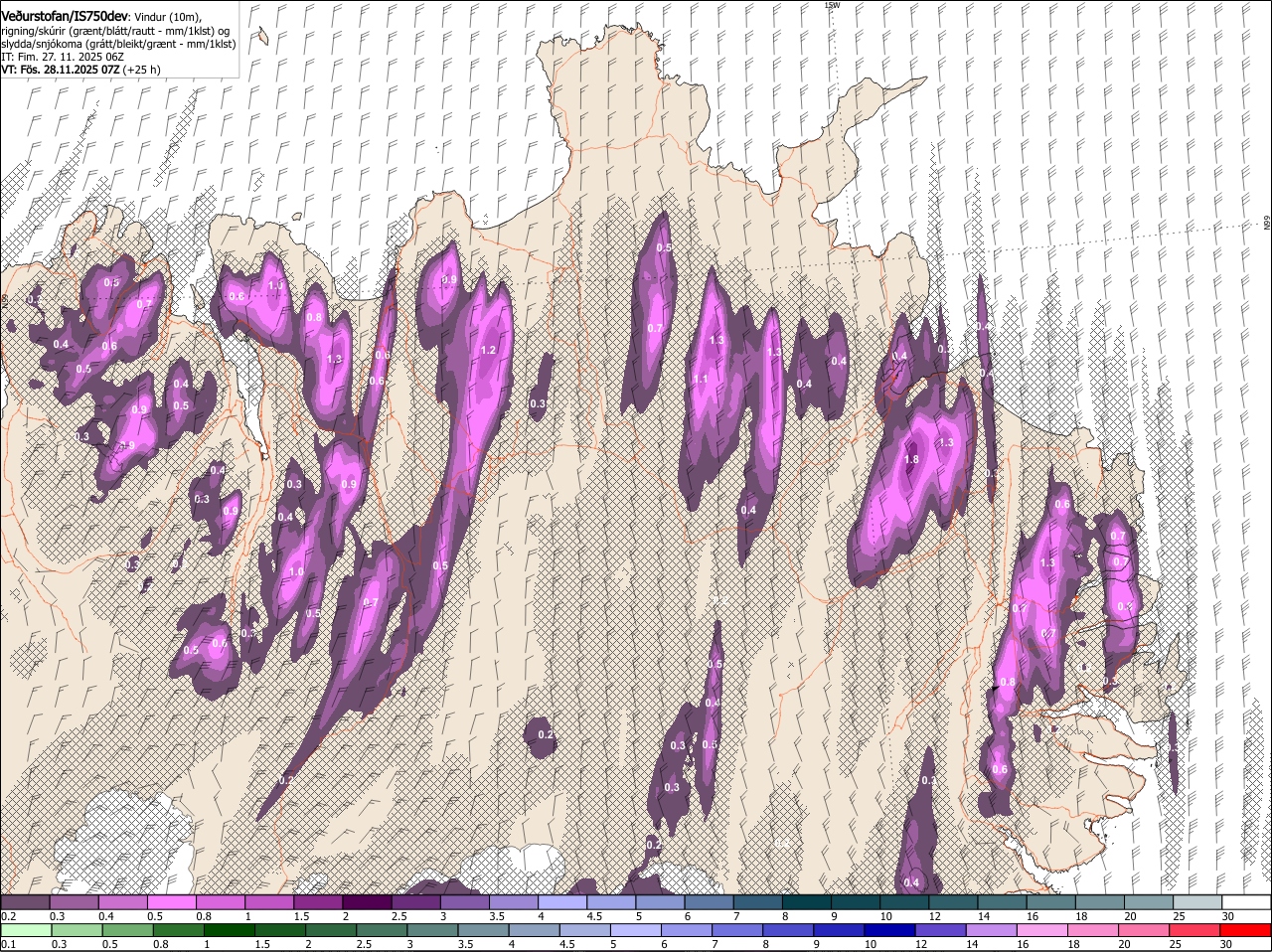Select the 1.2 precipitation value on the map
This screenshot has width=1272, height=952.
pos(487,350)
